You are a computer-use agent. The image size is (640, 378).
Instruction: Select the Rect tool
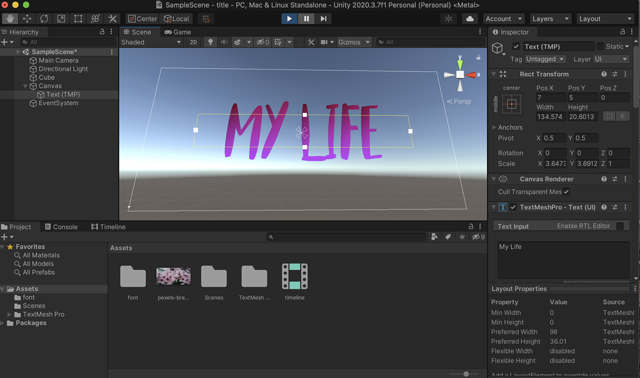coord(78,19)
